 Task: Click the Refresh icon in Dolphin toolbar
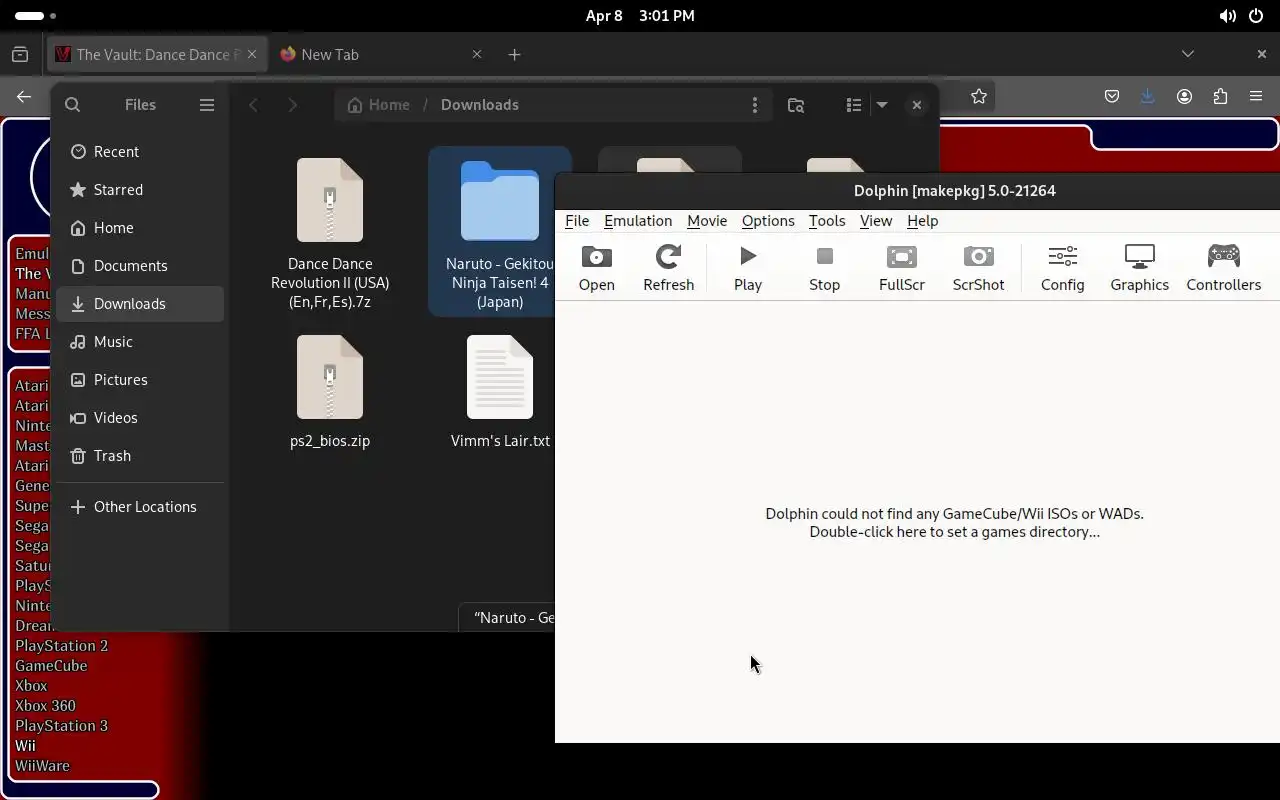coord(668,268)
